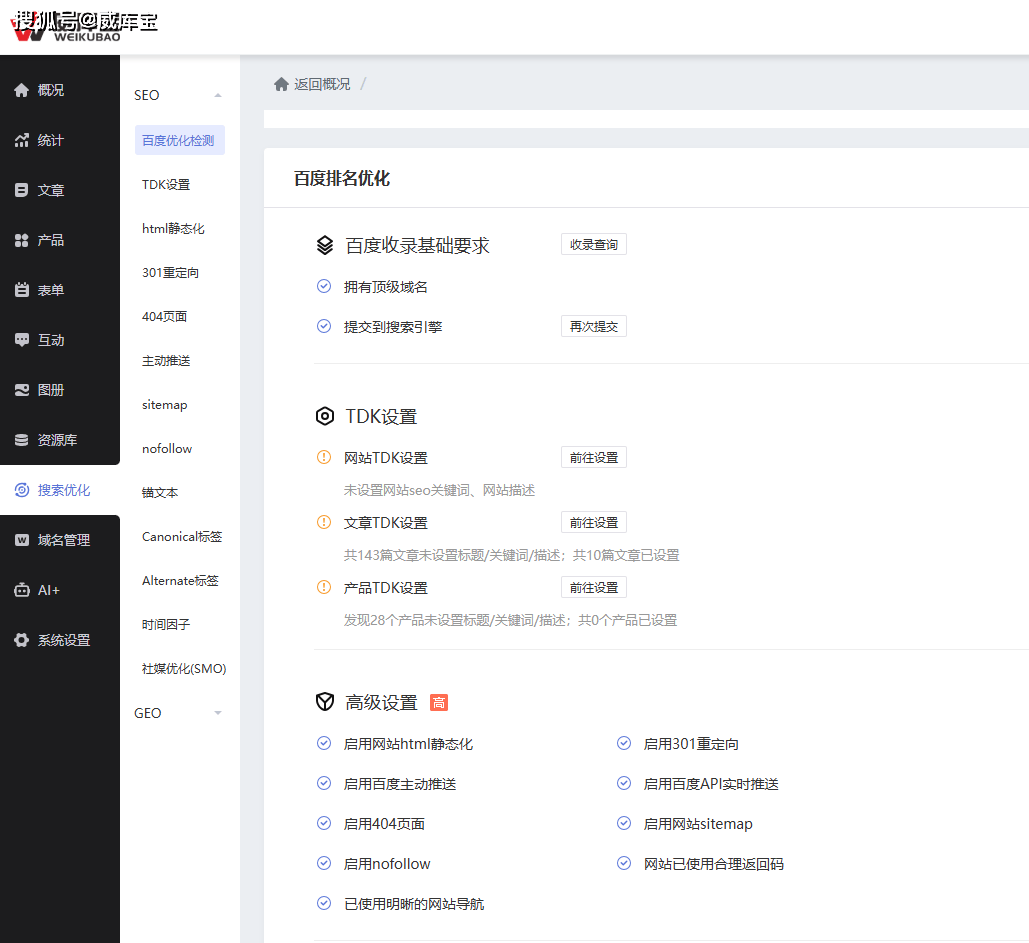The width and height of the screenshot is (1029, 943).
Task: Click the 再次提交 button
Action: click(x=594, y=326)
